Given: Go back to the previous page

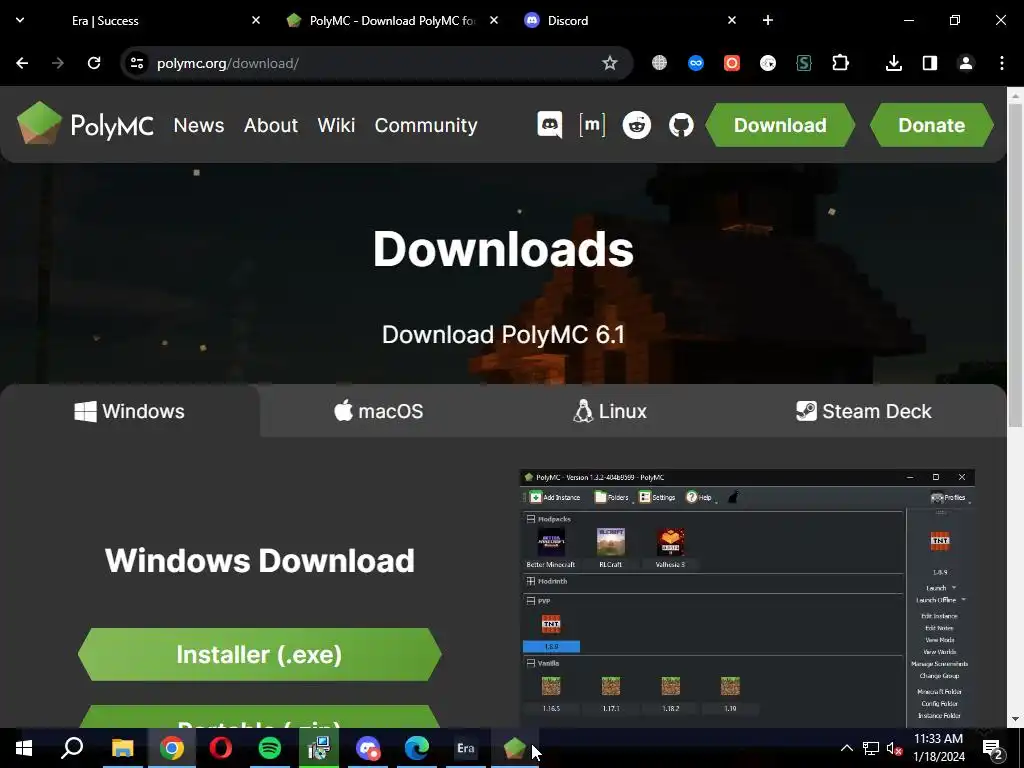Looking at the screenshot, I should coord(22,63).
